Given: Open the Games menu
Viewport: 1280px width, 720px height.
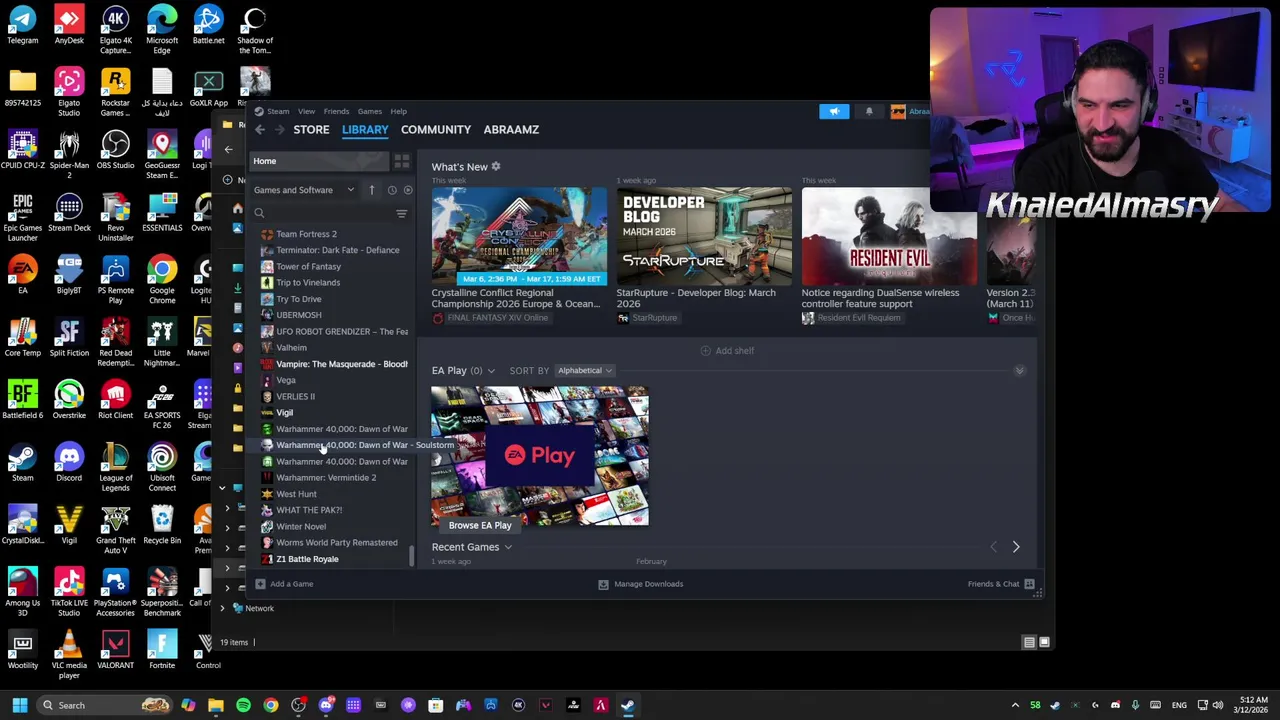Looking at the screenshot, I should pyautogui.click(x=369, y=111).
